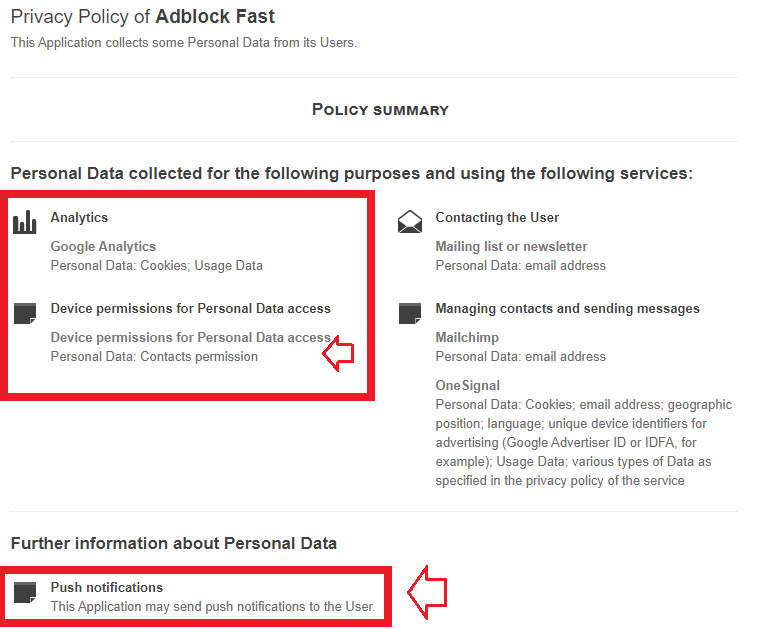779x629 pixels.
Task: Click the Push notifications heading
Action: pos(106,587)
